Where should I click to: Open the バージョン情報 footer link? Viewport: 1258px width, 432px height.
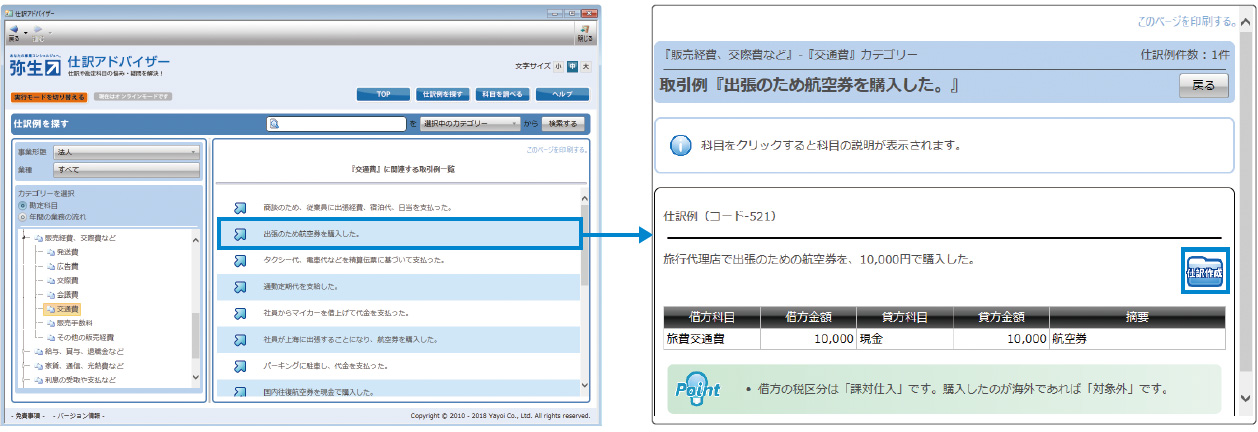click(81, 415)
